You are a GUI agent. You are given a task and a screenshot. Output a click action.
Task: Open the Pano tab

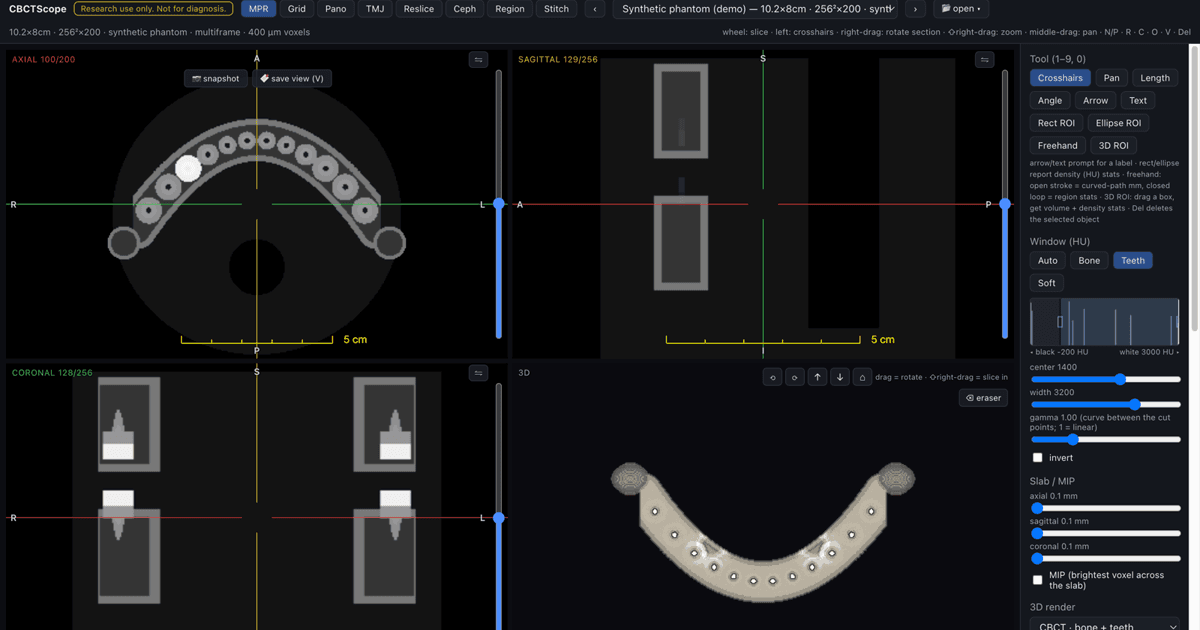336,9
